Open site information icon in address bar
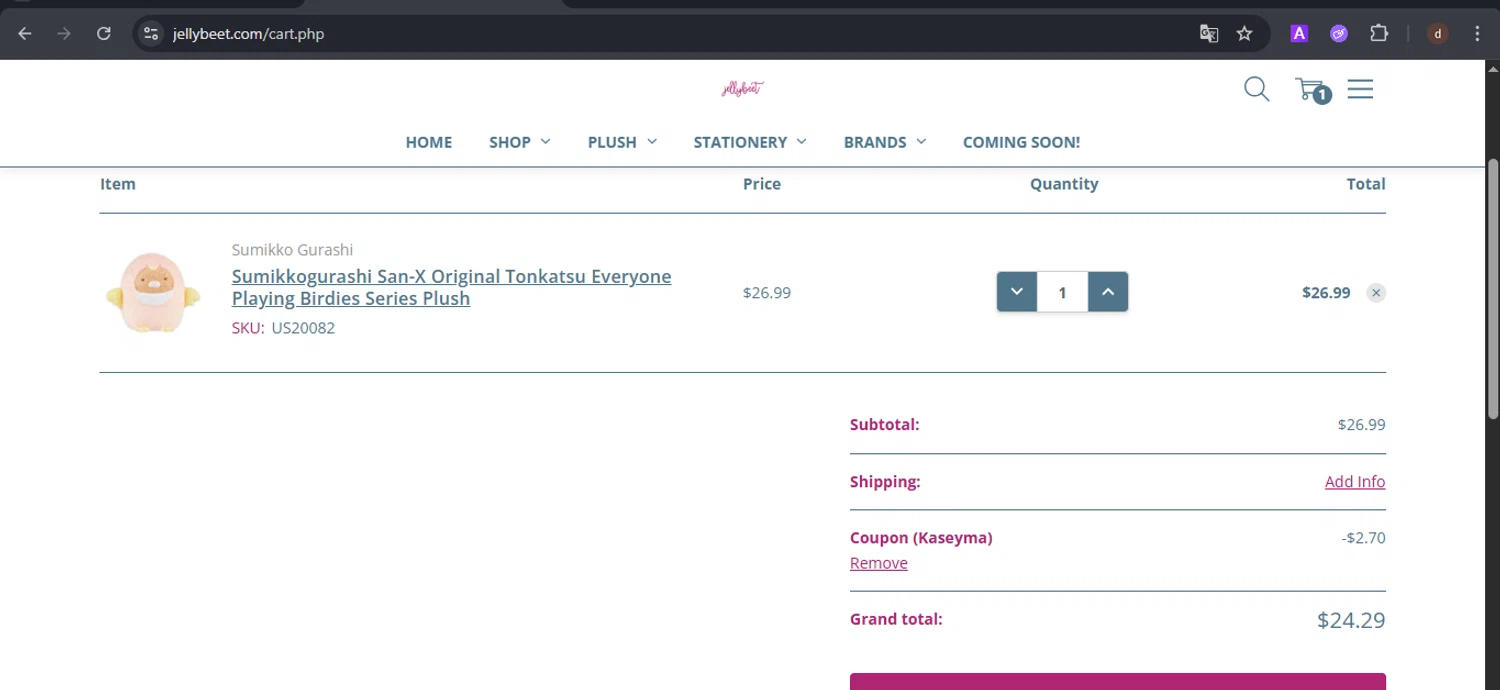 pos(151,34)
